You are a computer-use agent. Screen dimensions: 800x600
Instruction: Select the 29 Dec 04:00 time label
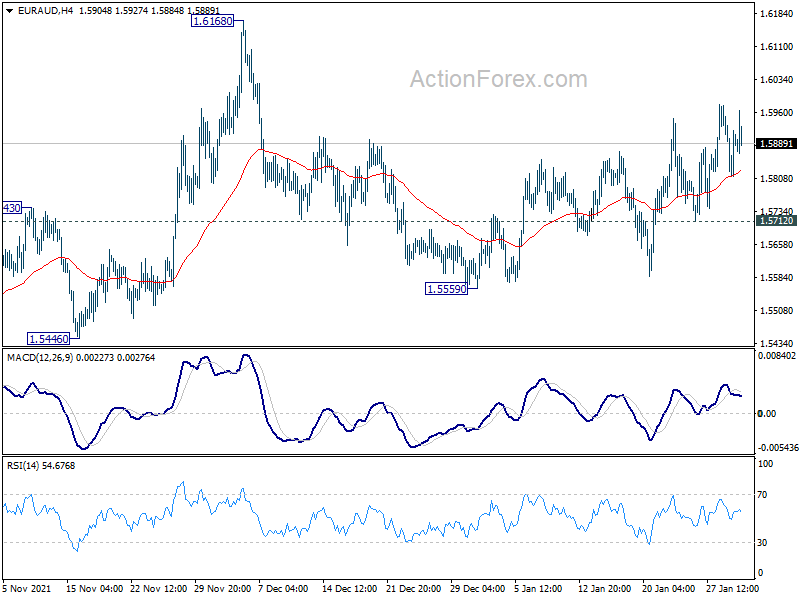[478, 588]
